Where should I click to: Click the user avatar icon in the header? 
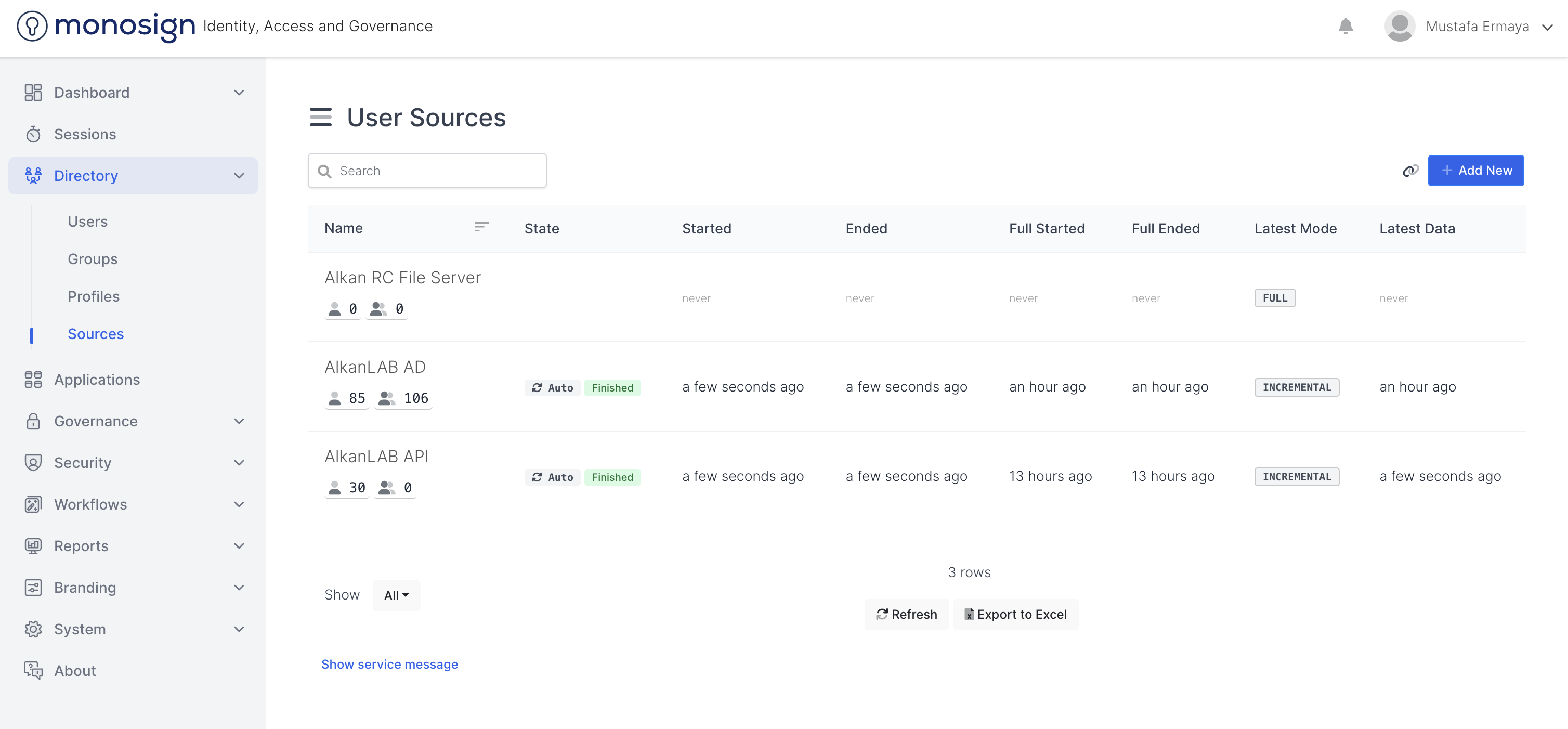[x=1399, y=26]
